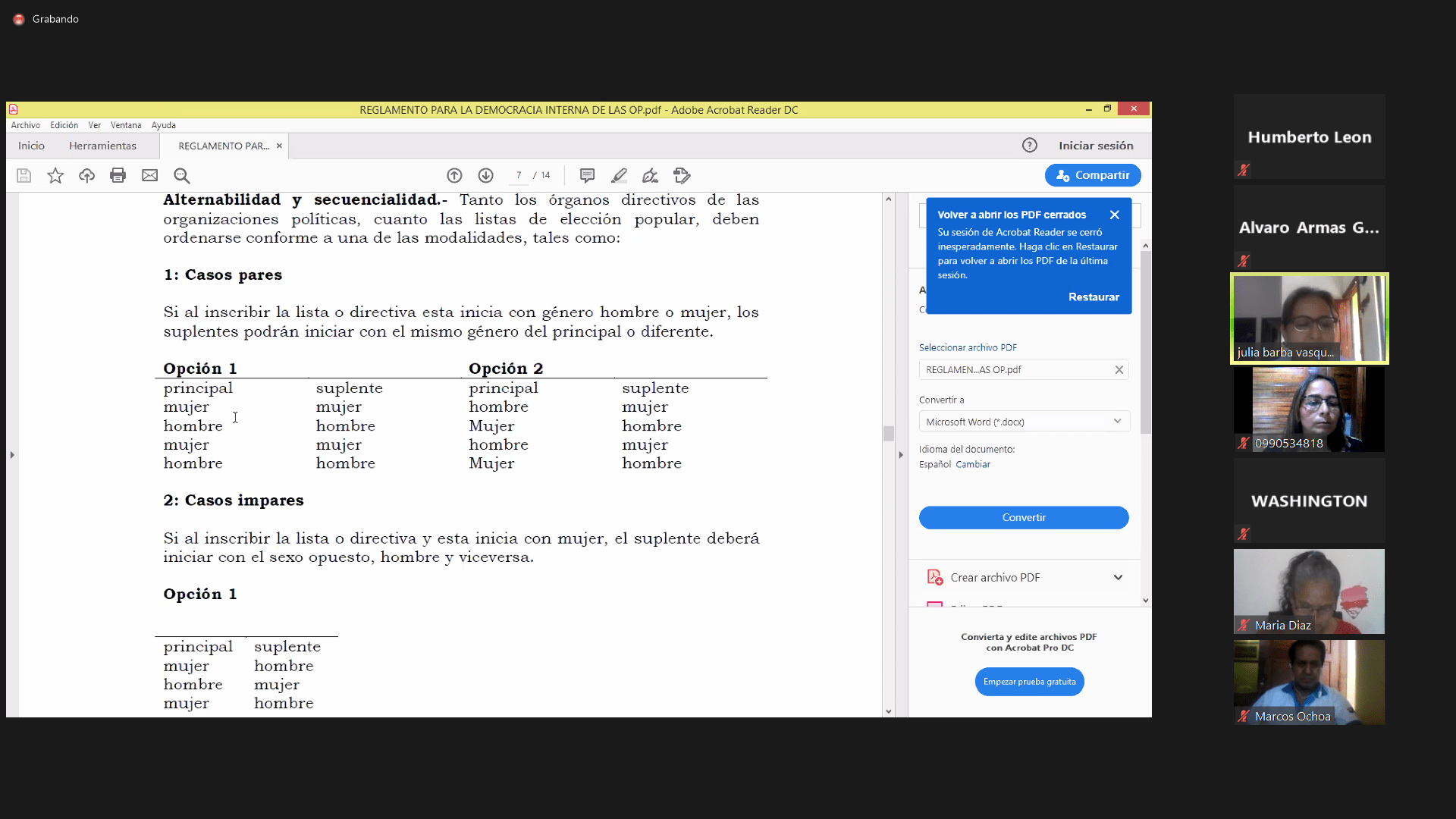Open the Fill and Sign tool
The image size is (1456, 819).
click(650, 176)
